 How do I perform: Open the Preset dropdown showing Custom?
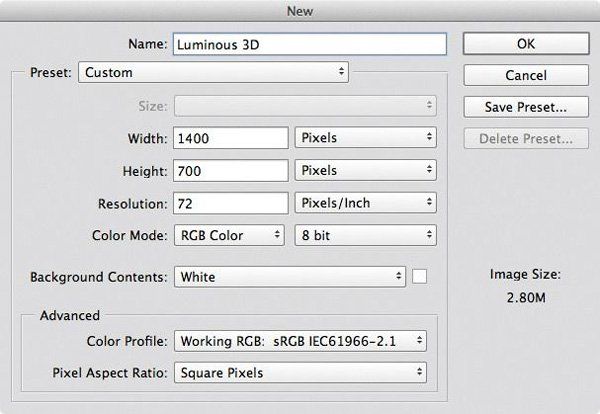[x=213, y=72]
